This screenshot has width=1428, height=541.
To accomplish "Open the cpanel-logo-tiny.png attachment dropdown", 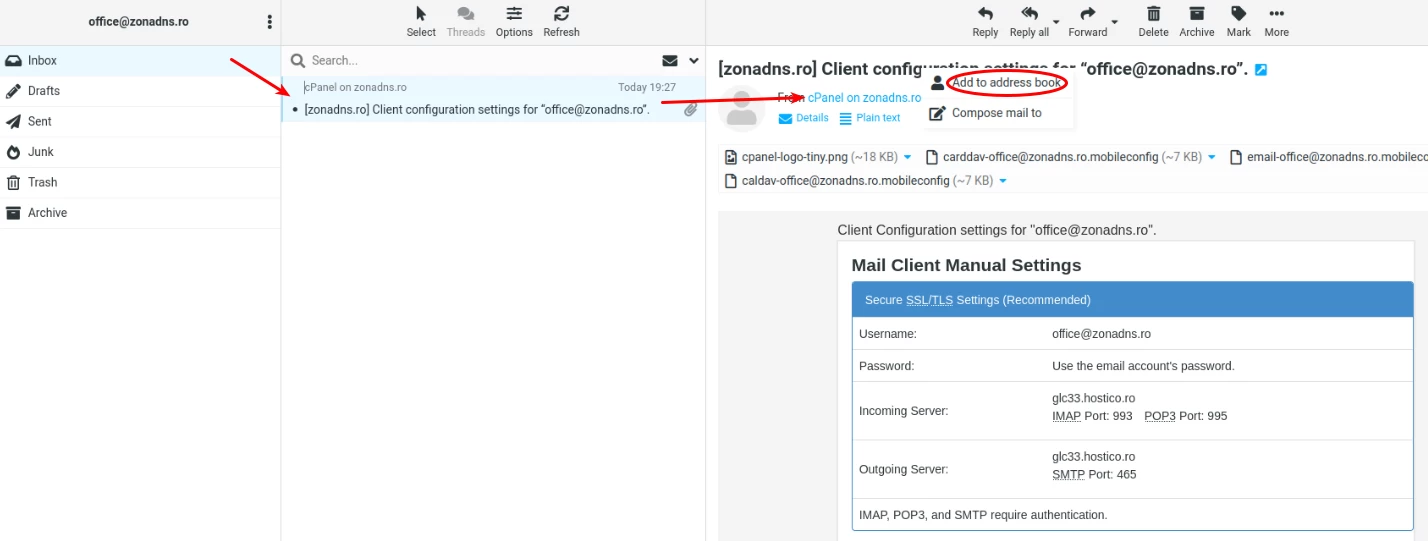I will click(x=907, y=157).
